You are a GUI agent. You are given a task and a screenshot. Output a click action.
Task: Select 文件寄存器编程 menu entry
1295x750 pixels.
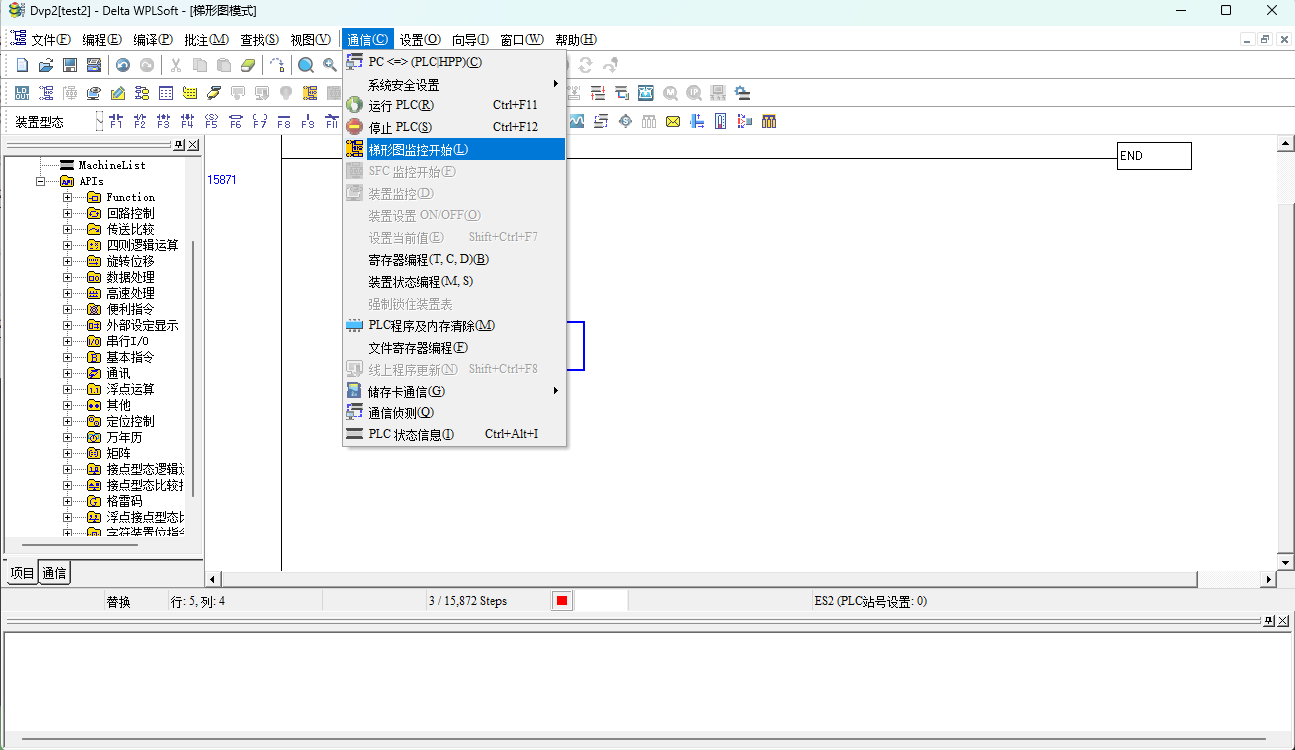click(455, 347)
